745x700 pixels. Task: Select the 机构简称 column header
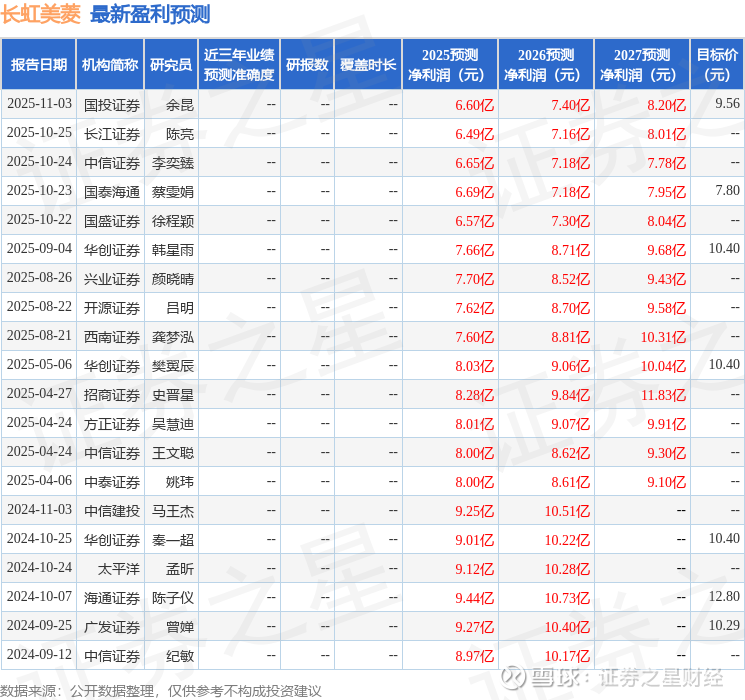pos(110,65)
